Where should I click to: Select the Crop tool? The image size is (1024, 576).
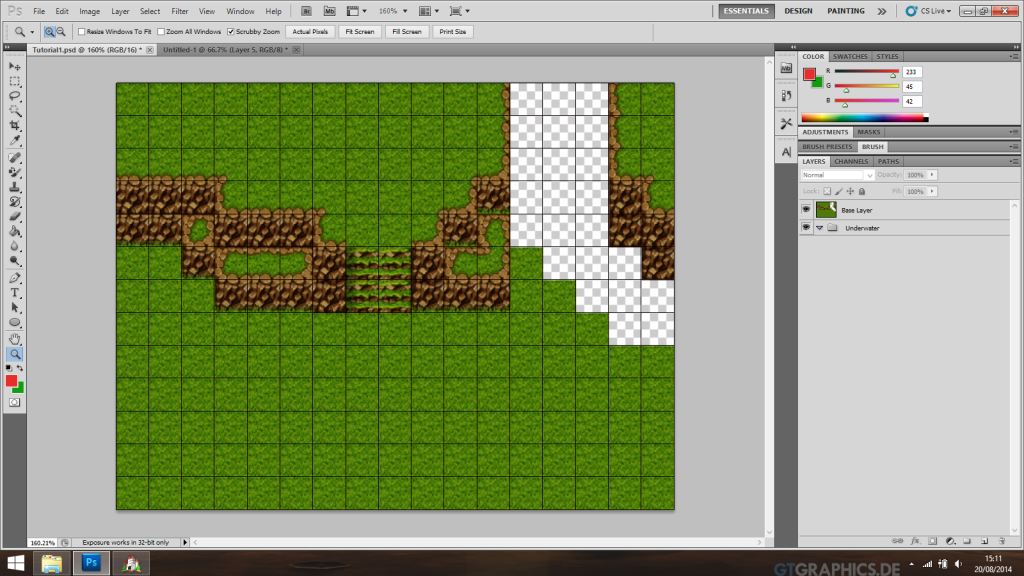click(14, 125)
